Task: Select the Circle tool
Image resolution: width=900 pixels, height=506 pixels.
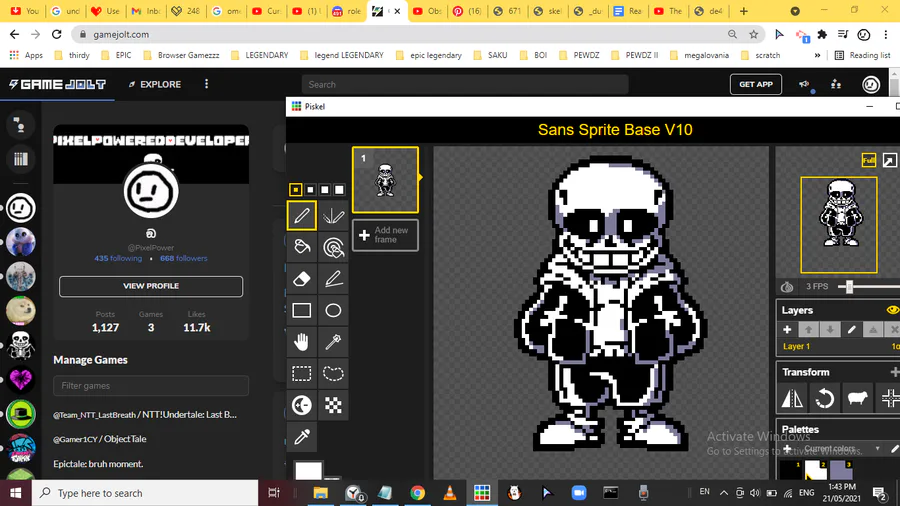Action: pyautogui.click(x=333, y=310)
